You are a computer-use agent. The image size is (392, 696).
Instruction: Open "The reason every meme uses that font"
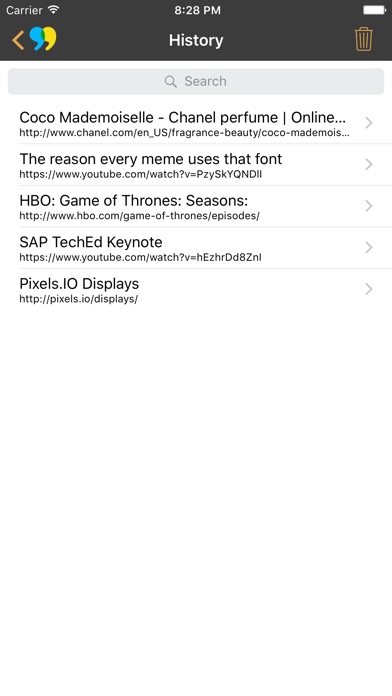pos(151,159)
